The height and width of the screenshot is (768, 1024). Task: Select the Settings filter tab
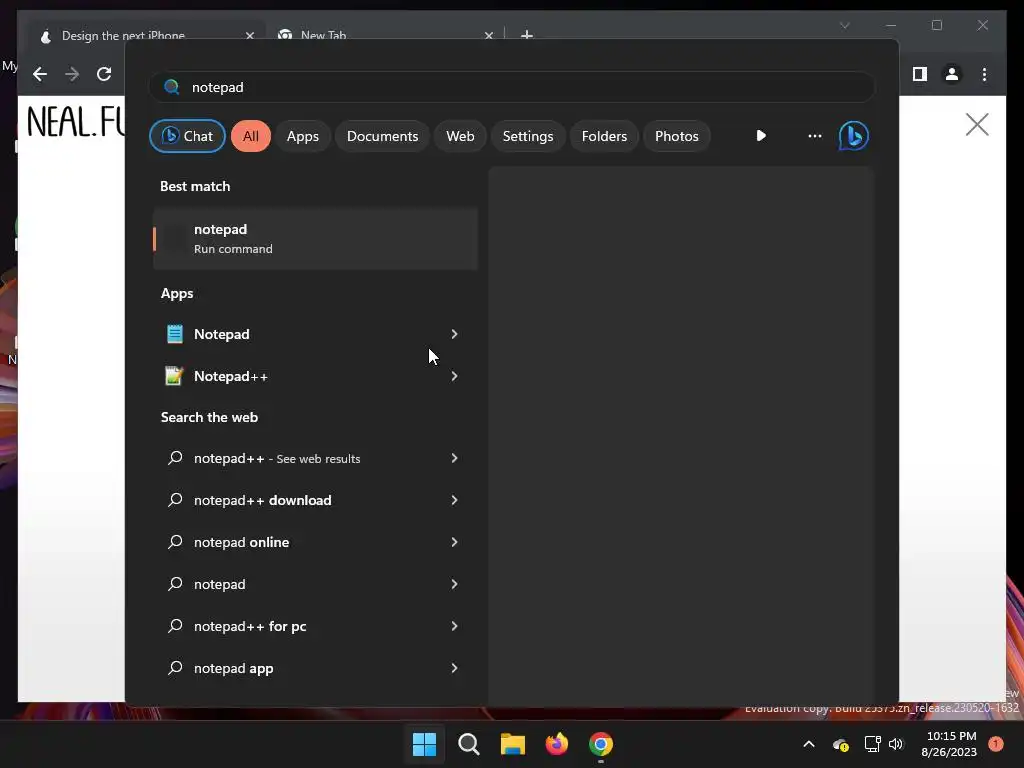click(x=528, y=136)
